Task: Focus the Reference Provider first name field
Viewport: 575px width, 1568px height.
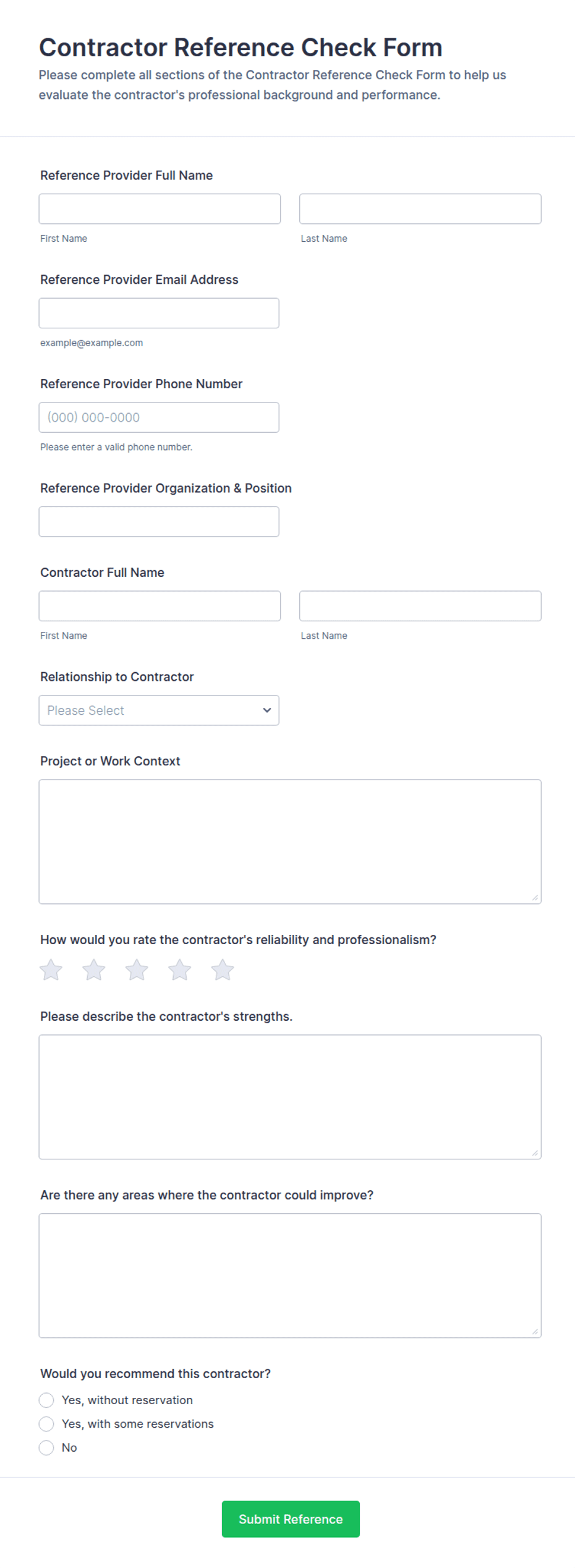Action: click(160, 209)
